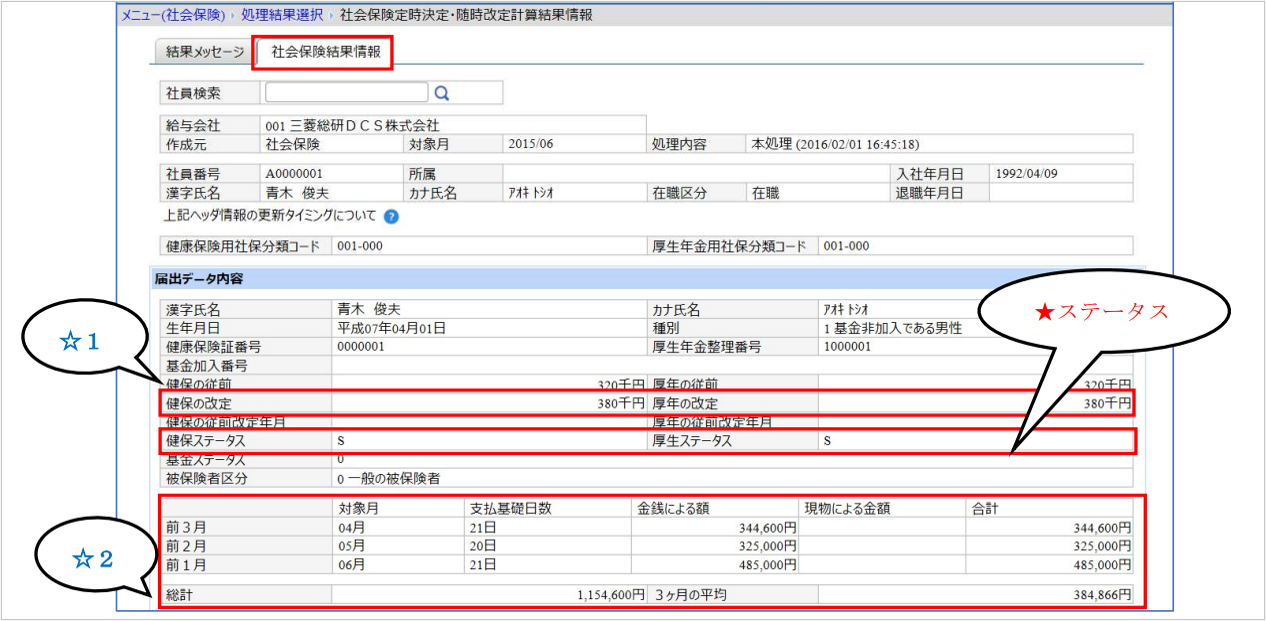This screenshot has width=1266, height=621.
Task: Click 在職 employment status value
Action: coord(765,192)
